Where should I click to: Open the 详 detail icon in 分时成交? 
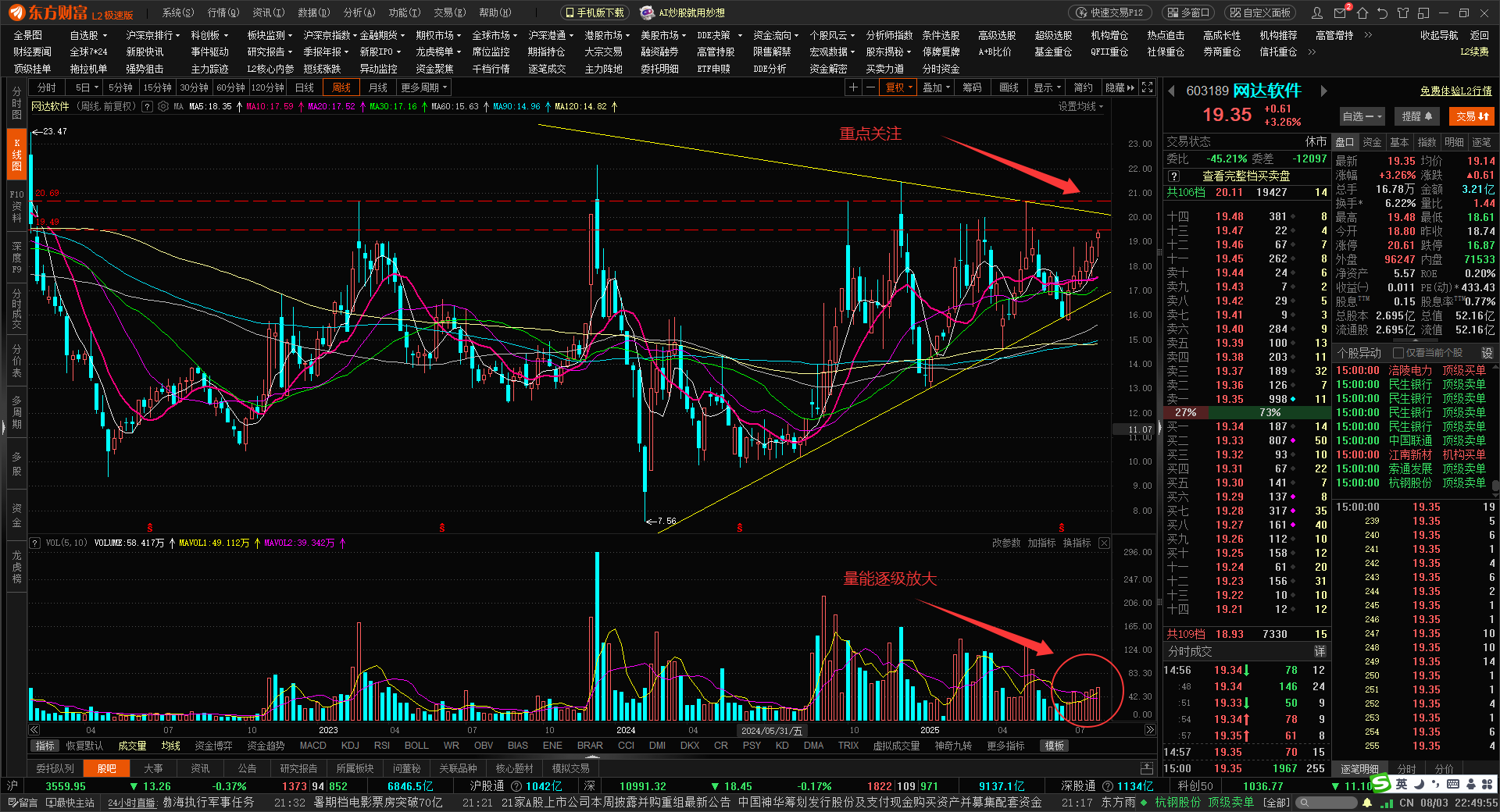coord(1320,651)
